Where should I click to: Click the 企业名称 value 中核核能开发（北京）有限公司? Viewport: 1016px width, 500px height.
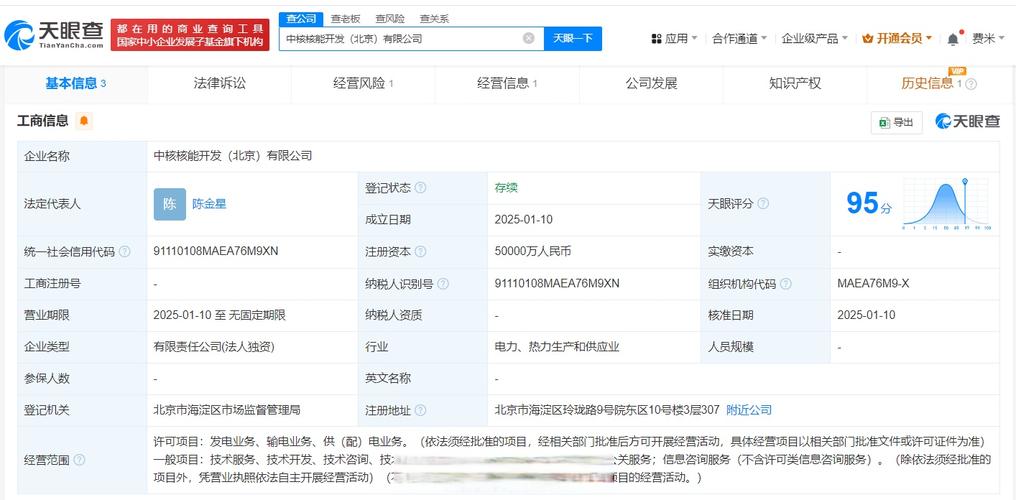(233, 156)
